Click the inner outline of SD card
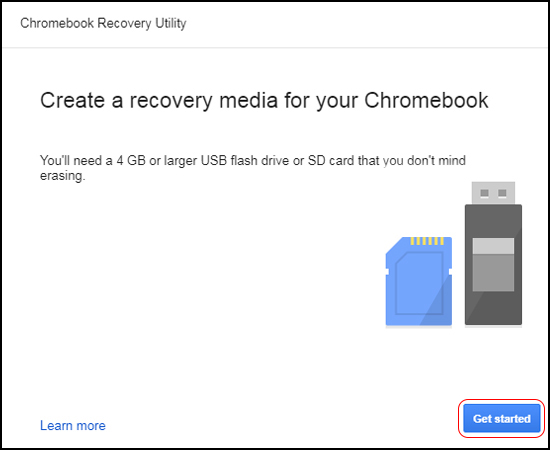Screen dimensions: 550x450 pyautogui.click(x=419, y=283)
